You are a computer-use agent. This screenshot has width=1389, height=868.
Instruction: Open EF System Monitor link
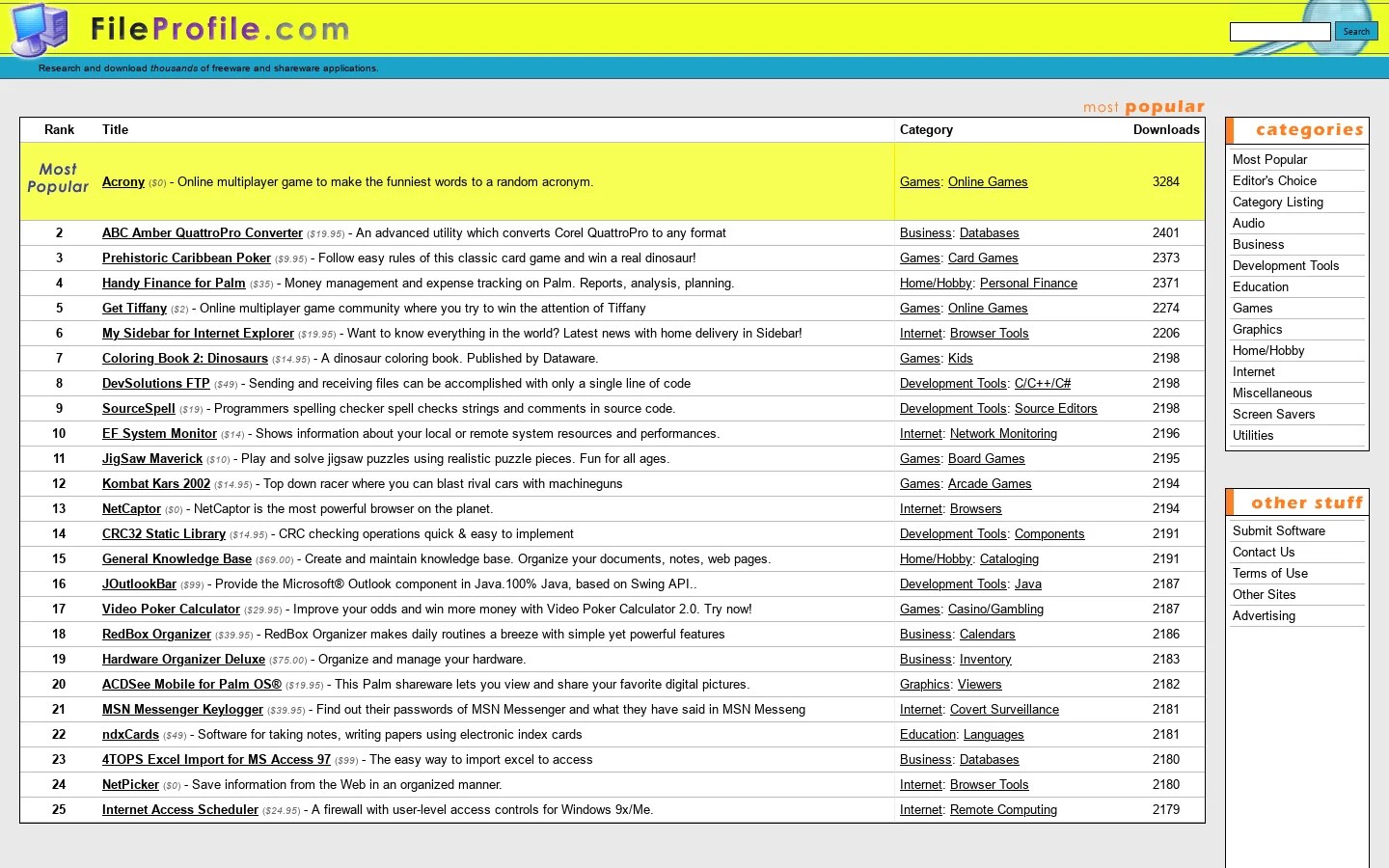[x=159, y=434]
